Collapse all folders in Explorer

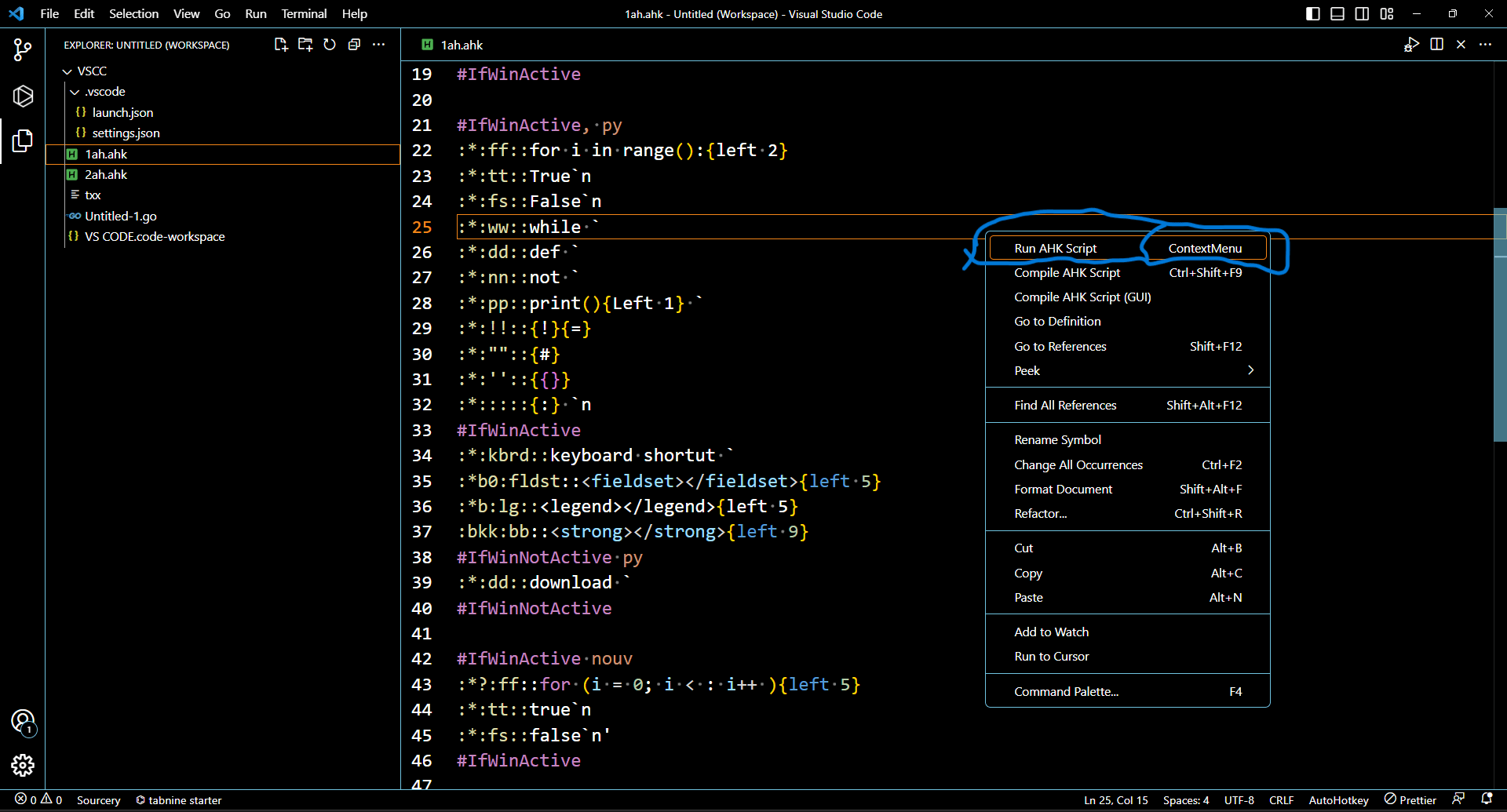click(354, 45)
